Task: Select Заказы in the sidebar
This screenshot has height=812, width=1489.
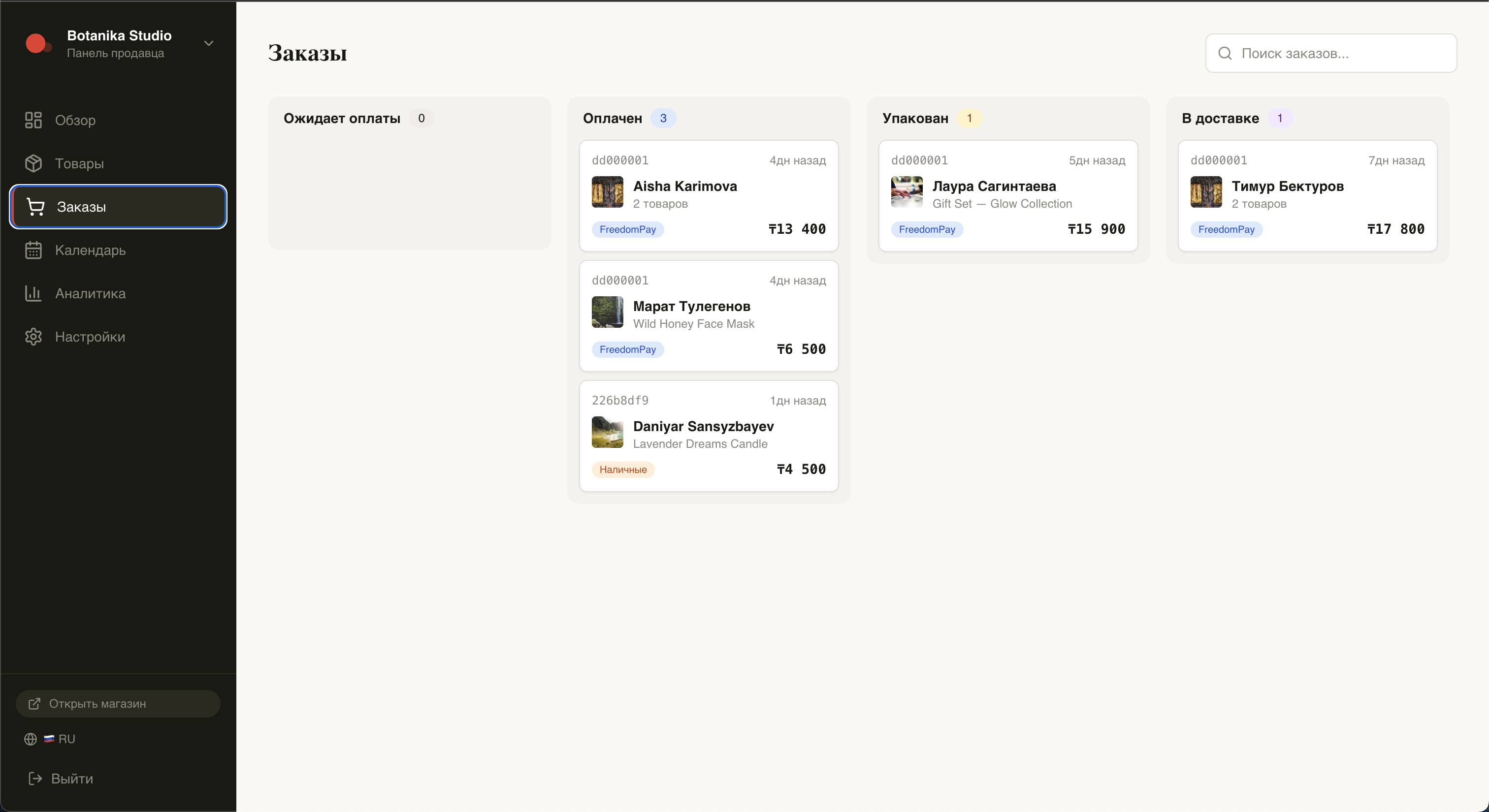Action: click(x=118, y=207)
